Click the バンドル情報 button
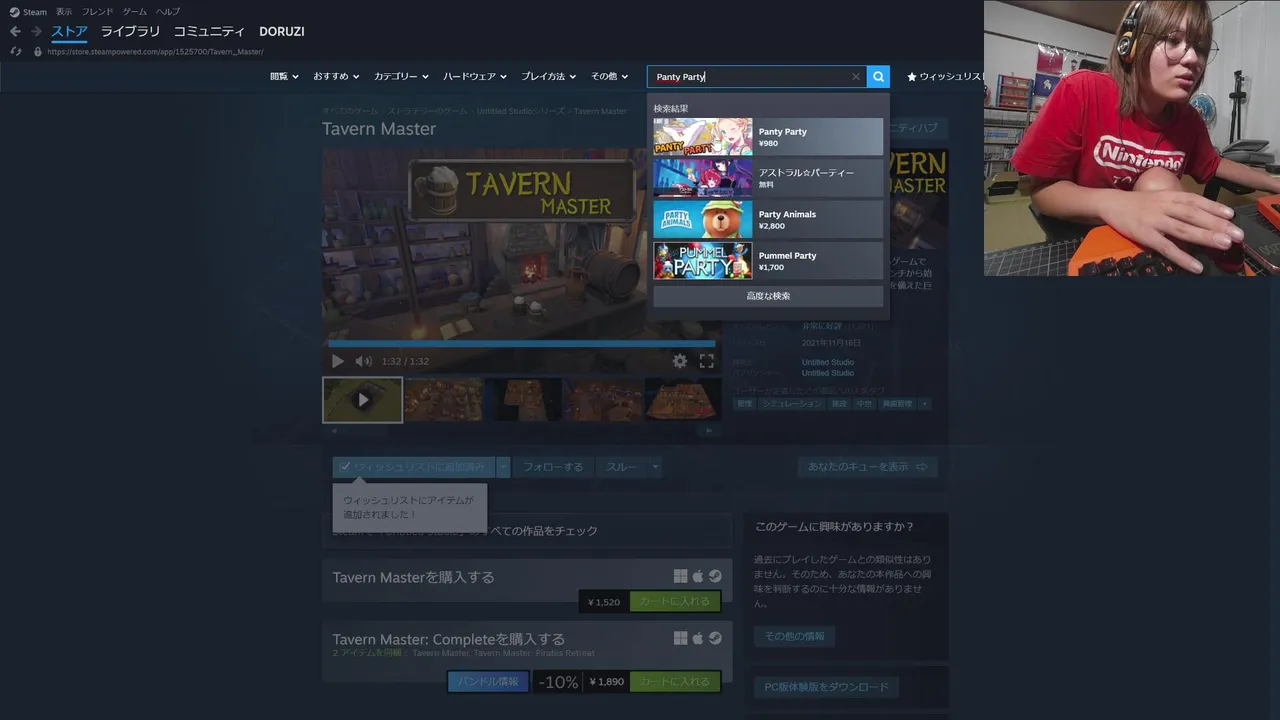 pyautogui.click(x=488, y=681)
